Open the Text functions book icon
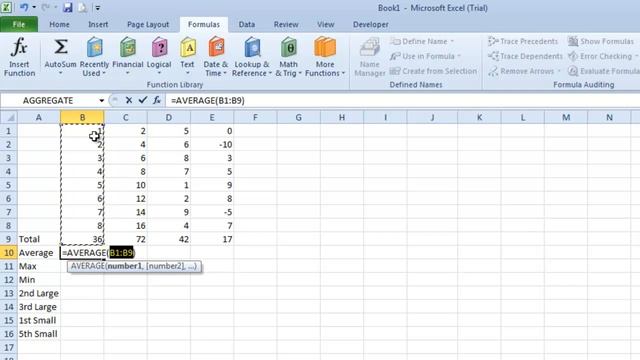The height and width of the screenshot is (360, 640). coord(188,48)
